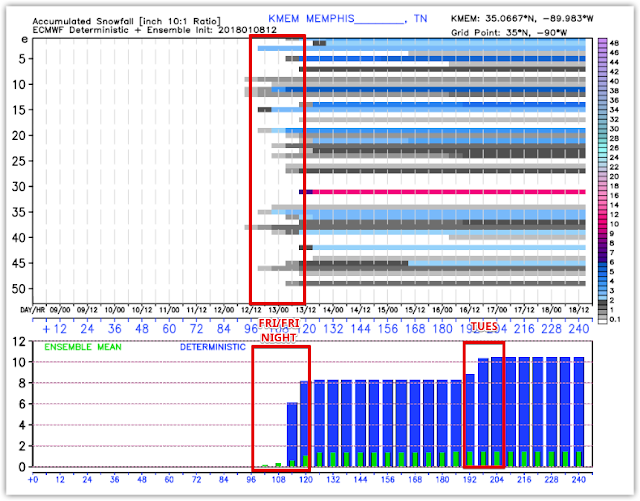This screenshot has height=501, width=640.
Task: Click the light blue color scale swatch for 3
Action: pyautogui.click(x=602, y=291)
